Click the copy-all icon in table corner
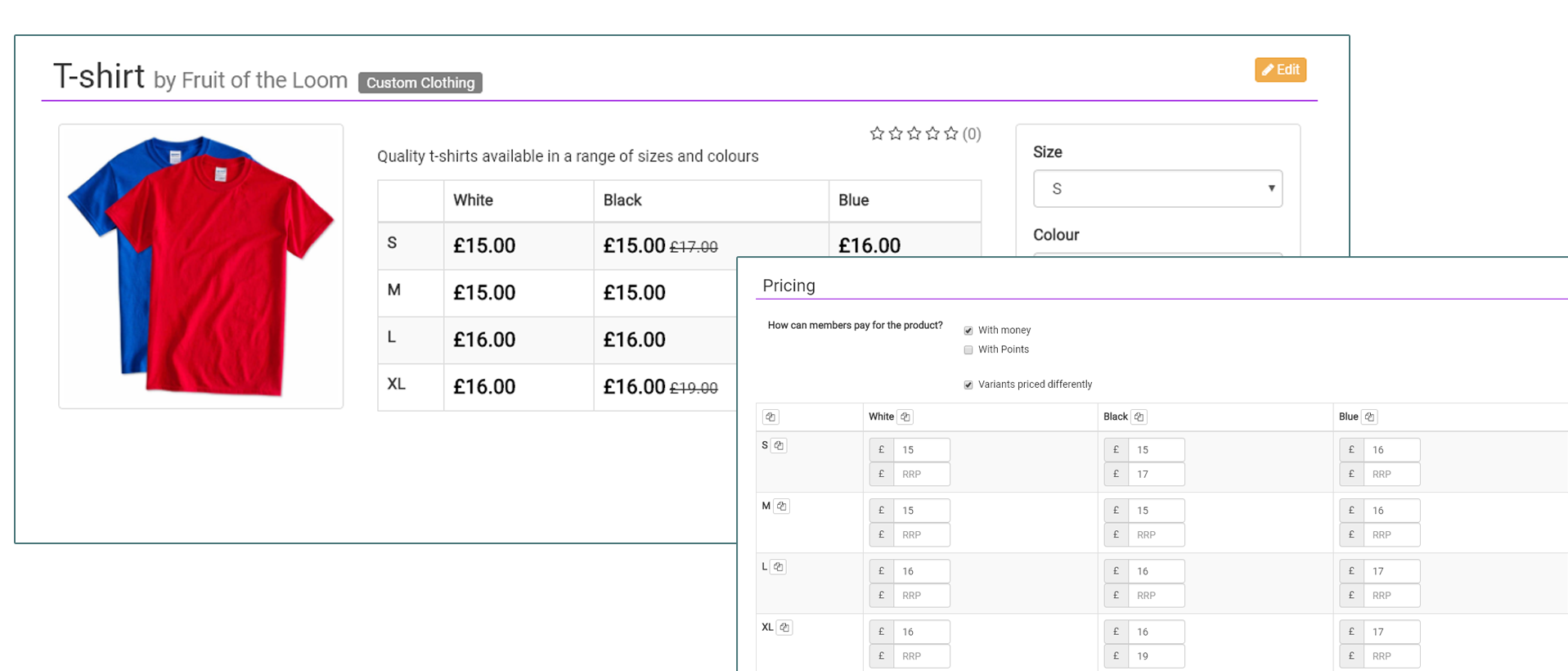The height and width of the screenshot is (671, 1568). coord(770,417)
